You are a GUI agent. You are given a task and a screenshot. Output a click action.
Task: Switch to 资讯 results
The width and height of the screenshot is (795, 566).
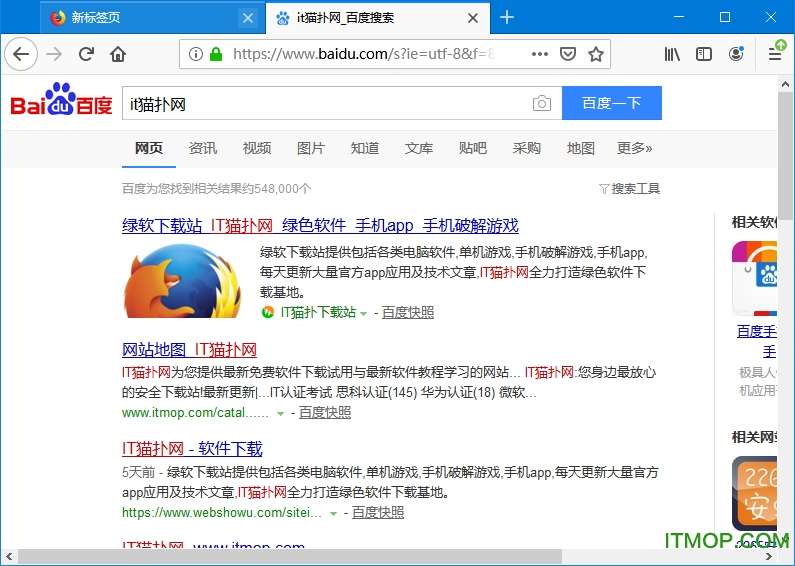click(203, 148)
